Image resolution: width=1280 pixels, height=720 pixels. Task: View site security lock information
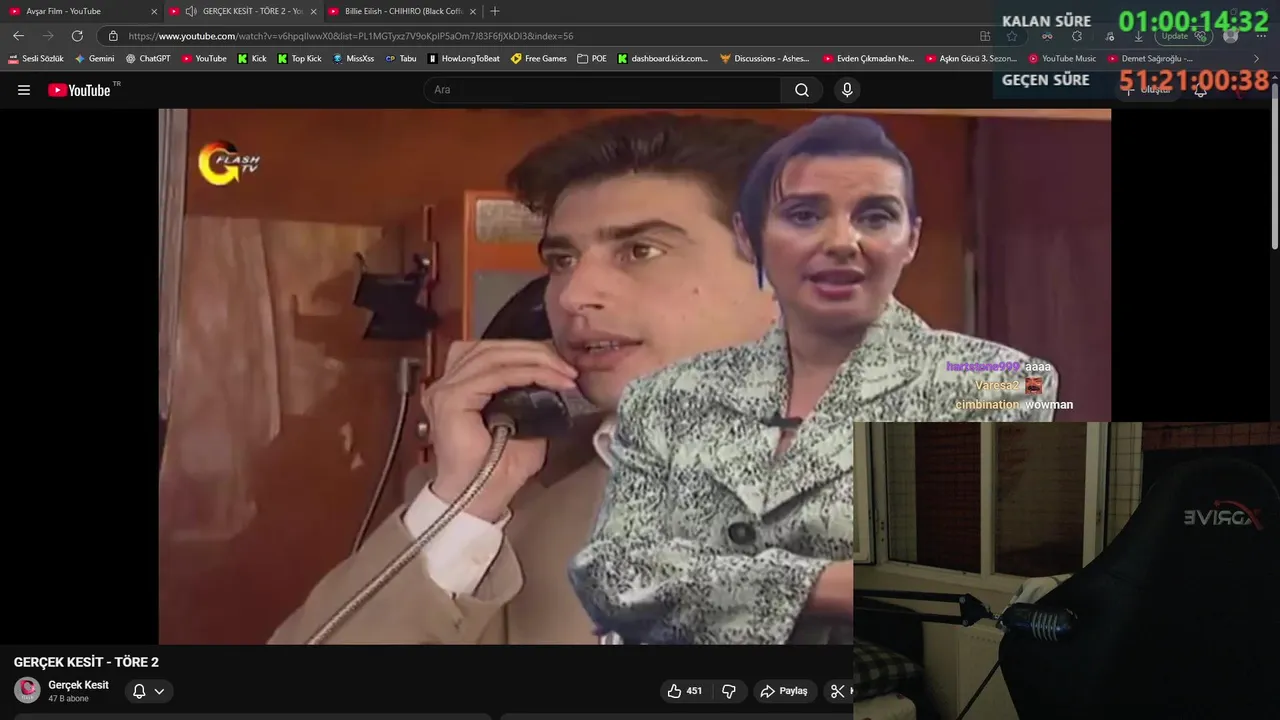(113, 36)
